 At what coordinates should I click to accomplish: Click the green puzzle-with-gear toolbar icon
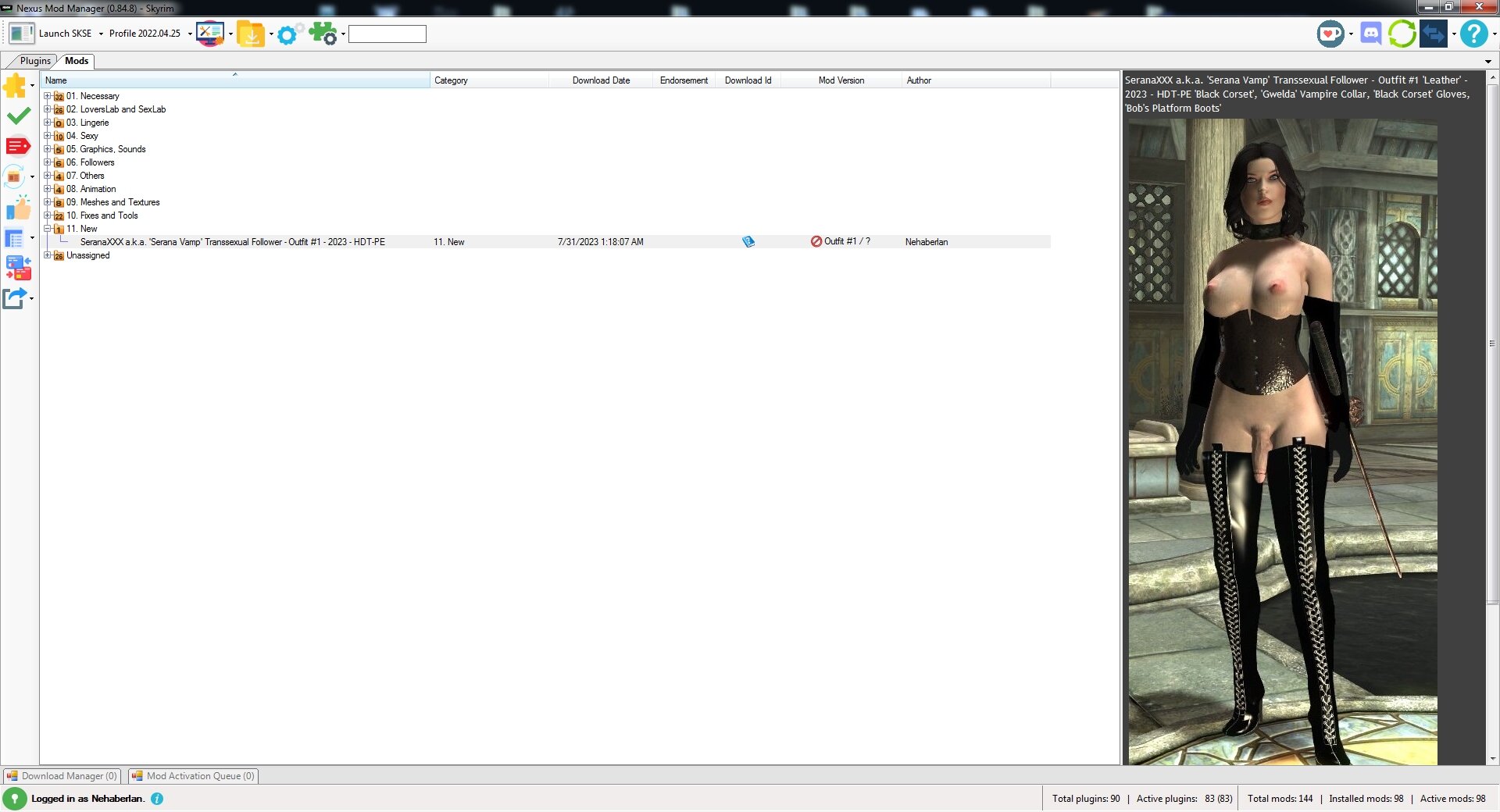323,34
